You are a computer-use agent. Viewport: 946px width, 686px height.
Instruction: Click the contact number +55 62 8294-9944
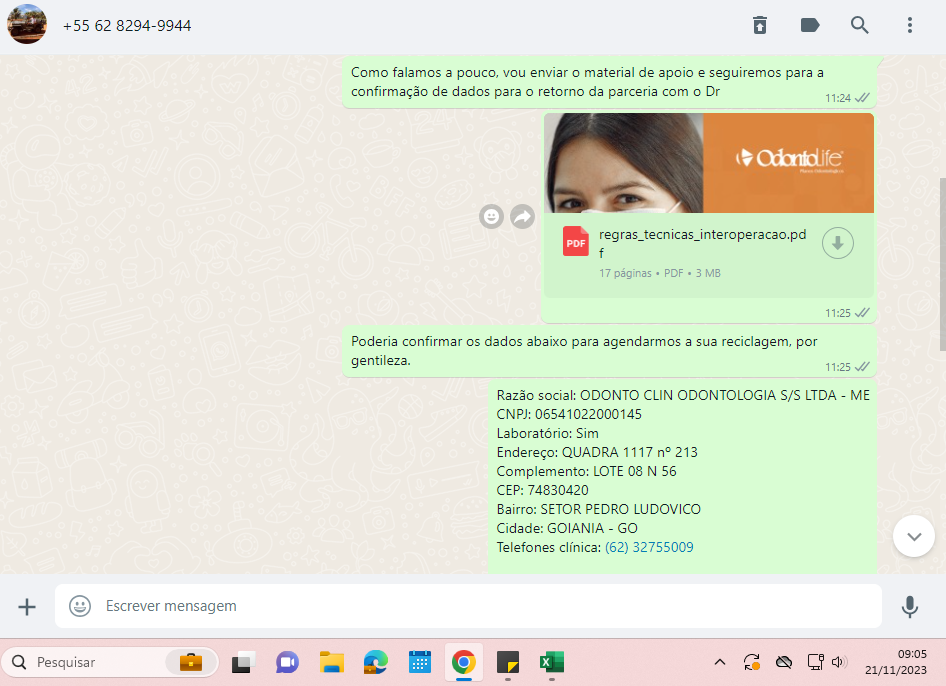pyautogui.click(x=127, y=26)
